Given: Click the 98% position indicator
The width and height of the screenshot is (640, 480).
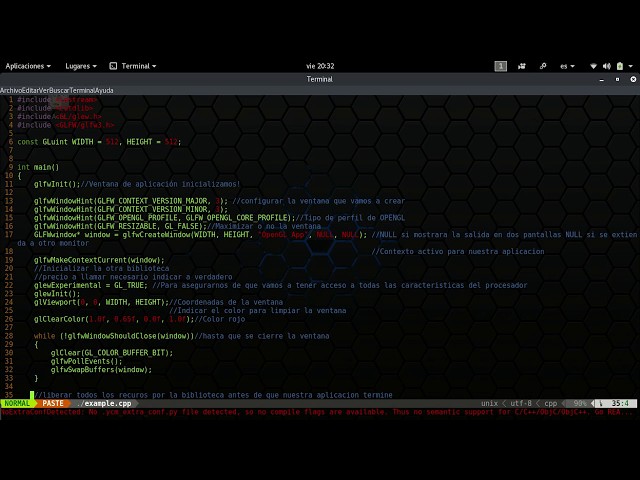Looking at the screenshot, I should click(580, 403).
